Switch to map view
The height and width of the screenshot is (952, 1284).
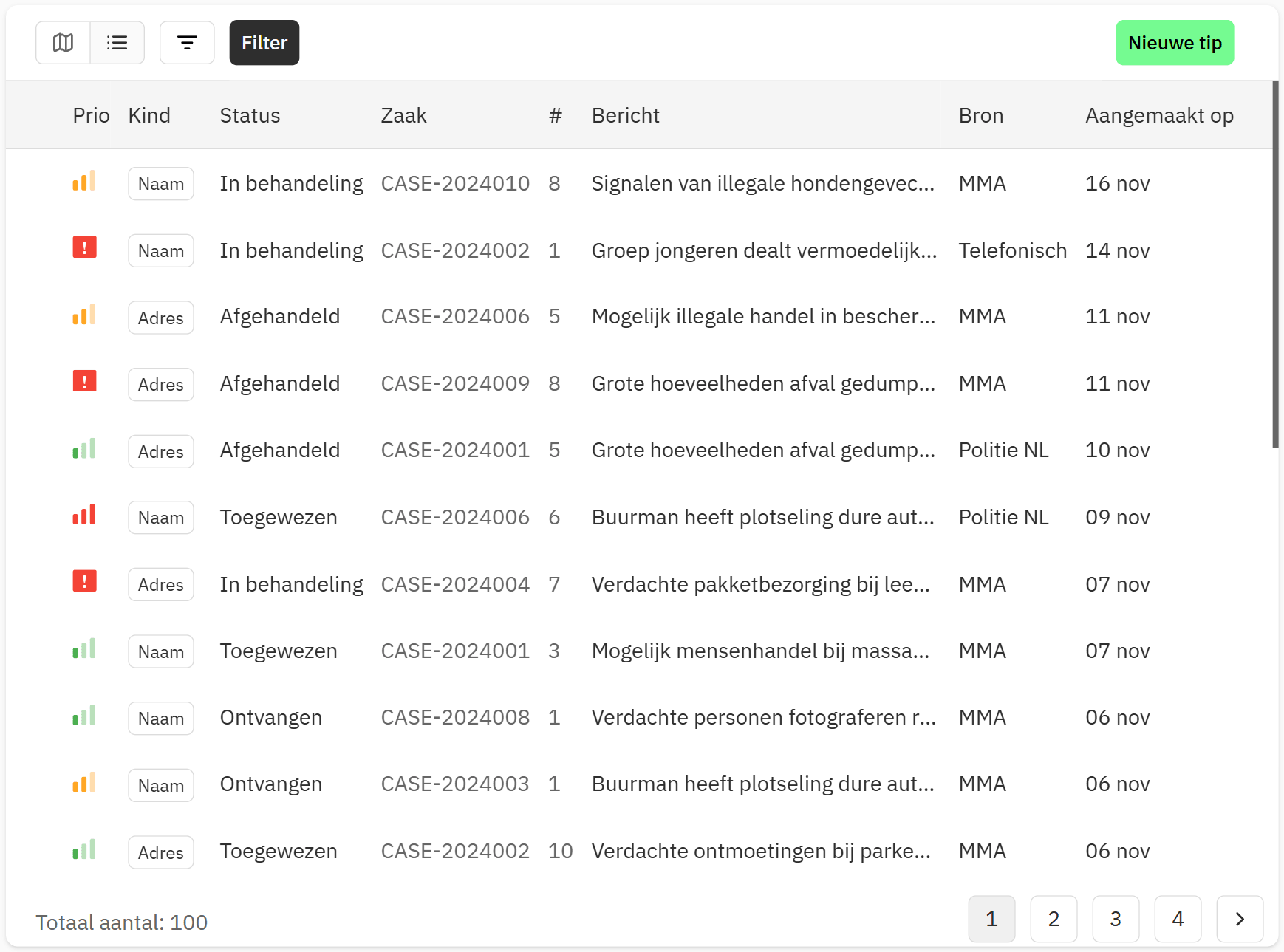pyautogui.click(x=63, y=43)
